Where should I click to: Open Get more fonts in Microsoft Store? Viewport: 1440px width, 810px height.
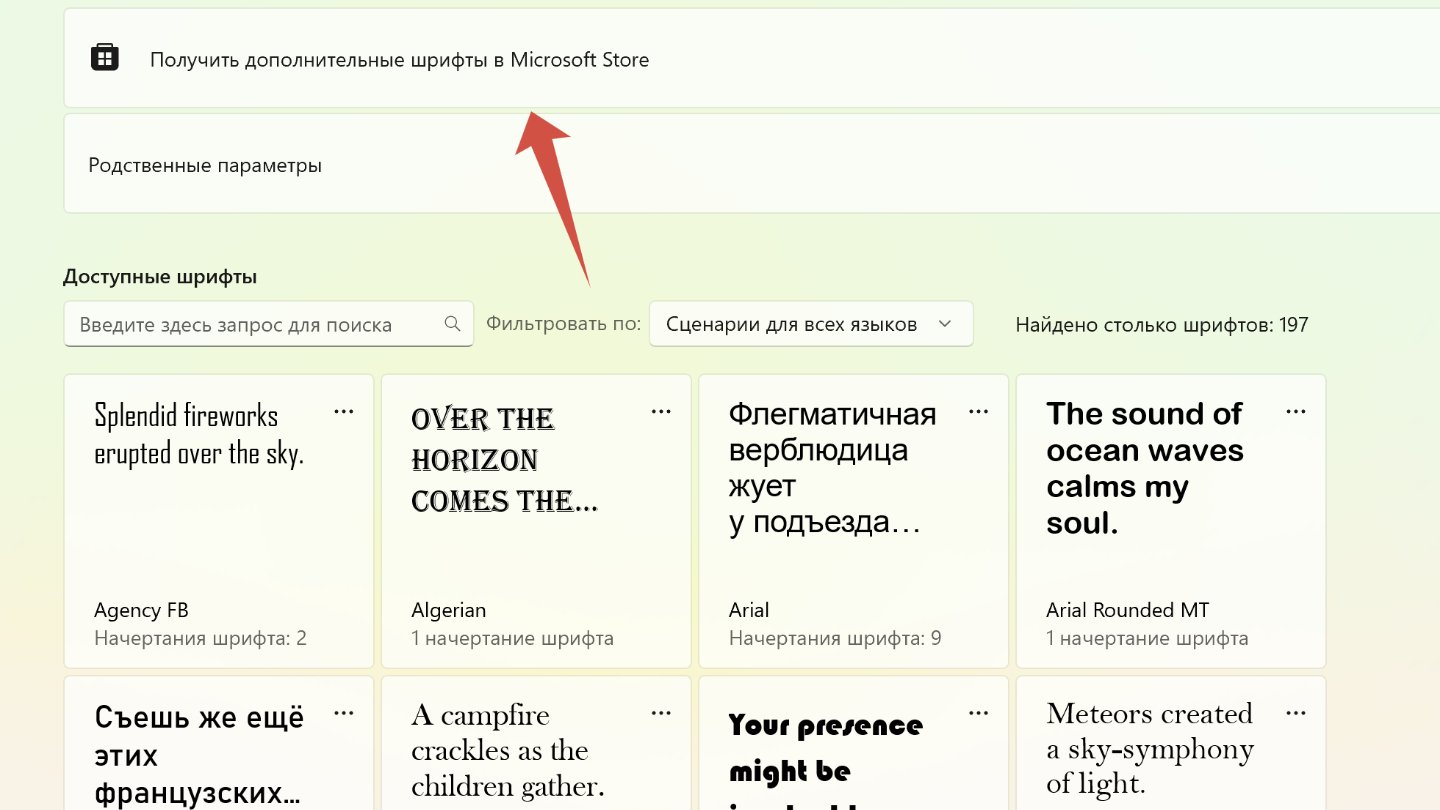pyautogui.click(x=752, y=58)
